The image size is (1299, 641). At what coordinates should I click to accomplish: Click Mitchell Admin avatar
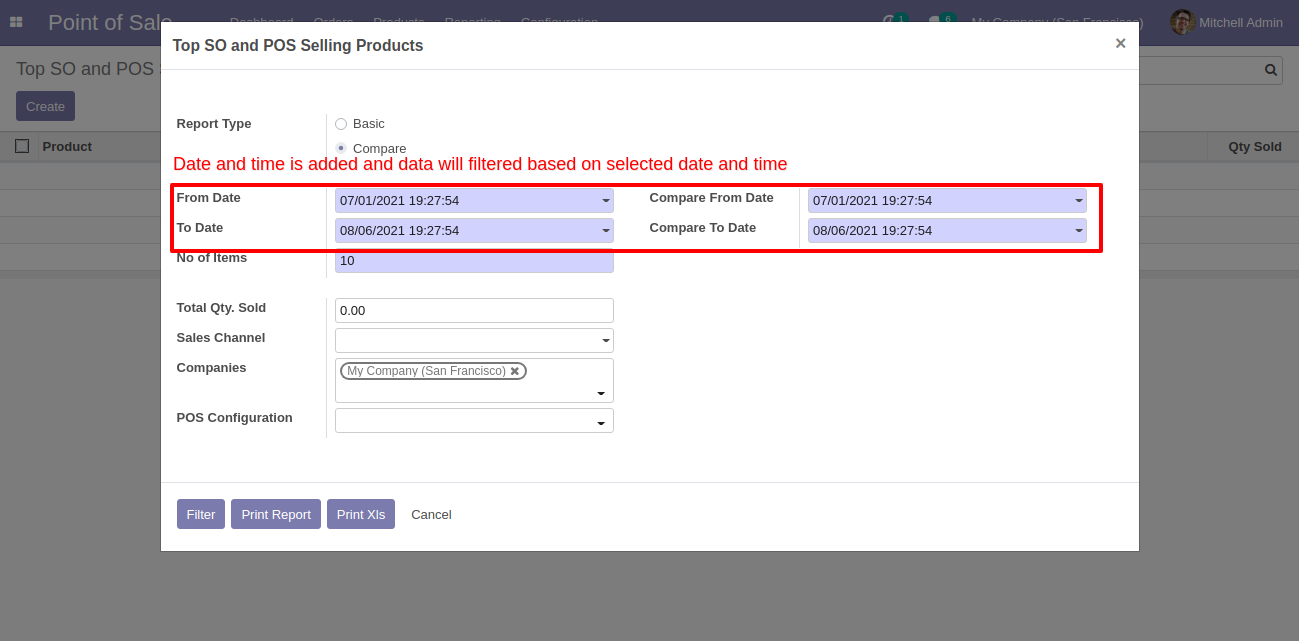pyautogui.click(x=1183, y=22)
